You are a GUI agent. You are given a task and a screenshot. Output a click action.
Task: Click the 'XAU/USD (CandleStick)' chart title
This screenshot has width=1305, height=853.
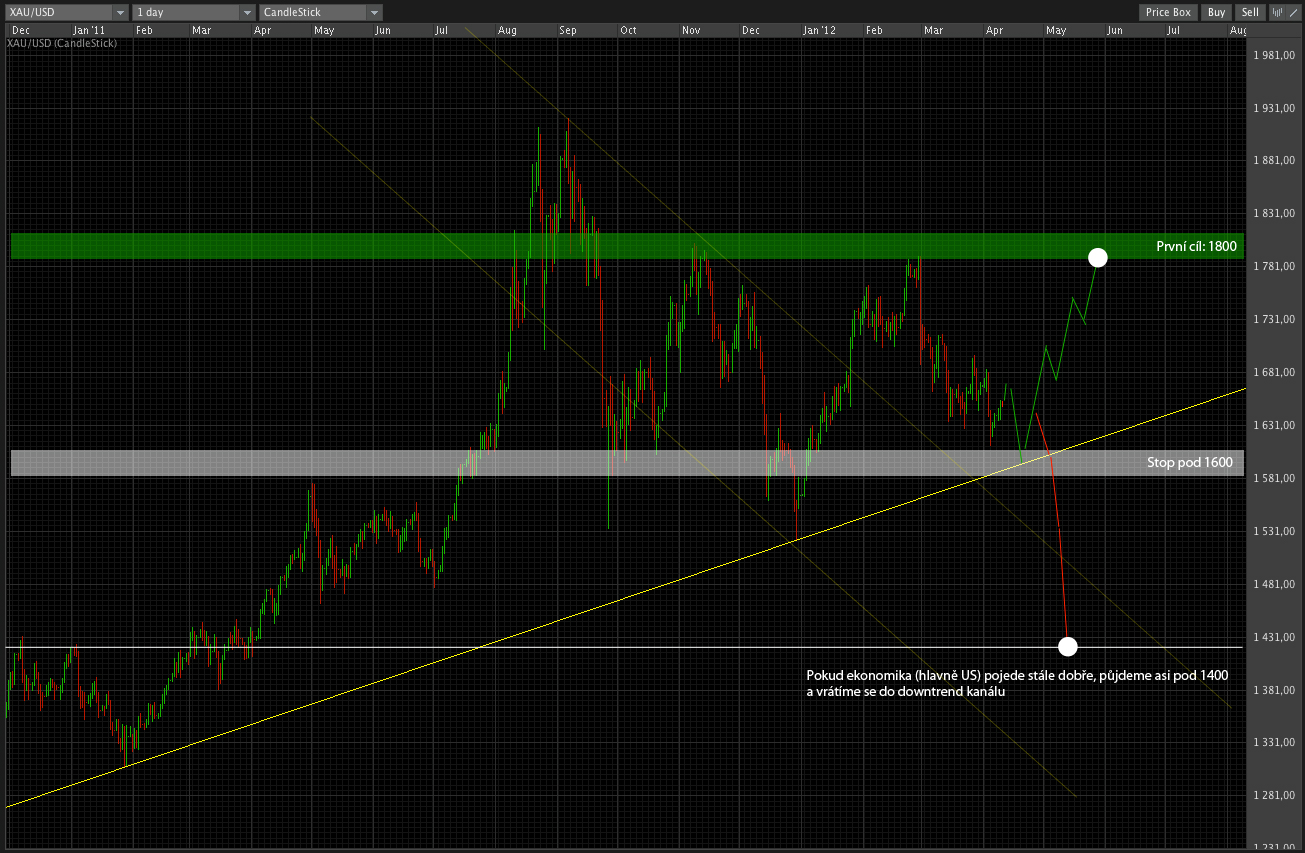point(62,43)
